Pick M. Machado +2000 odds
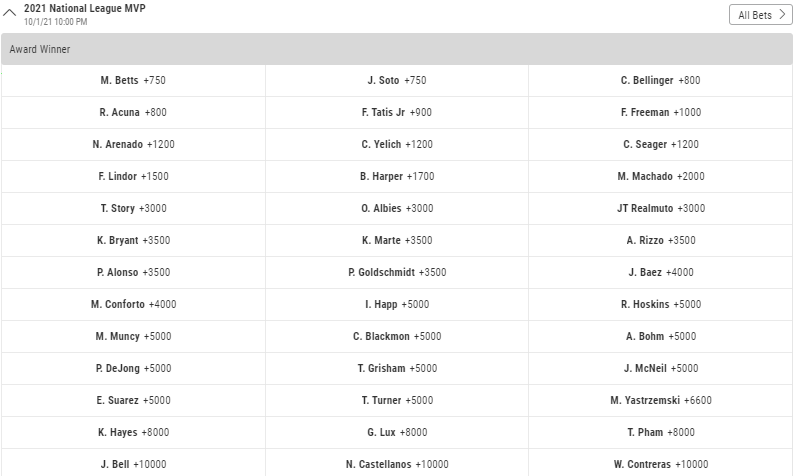Viewport: 800px width, 476px height. tap(661, 177)
